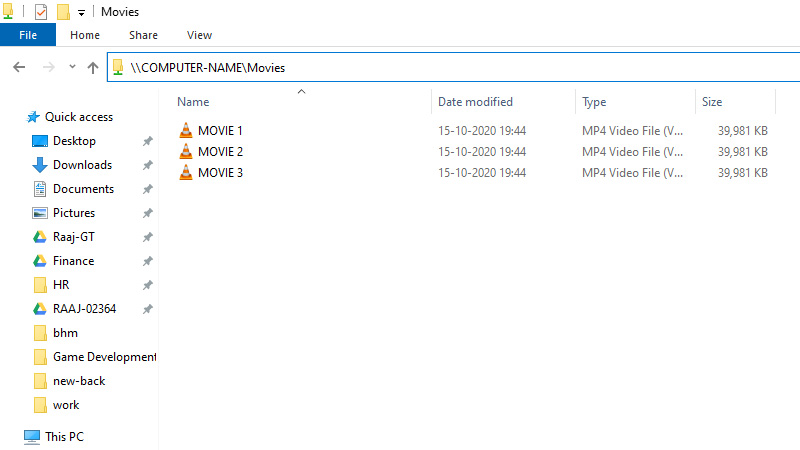Click the Desktop monitor icon

[x=40, y=141]
